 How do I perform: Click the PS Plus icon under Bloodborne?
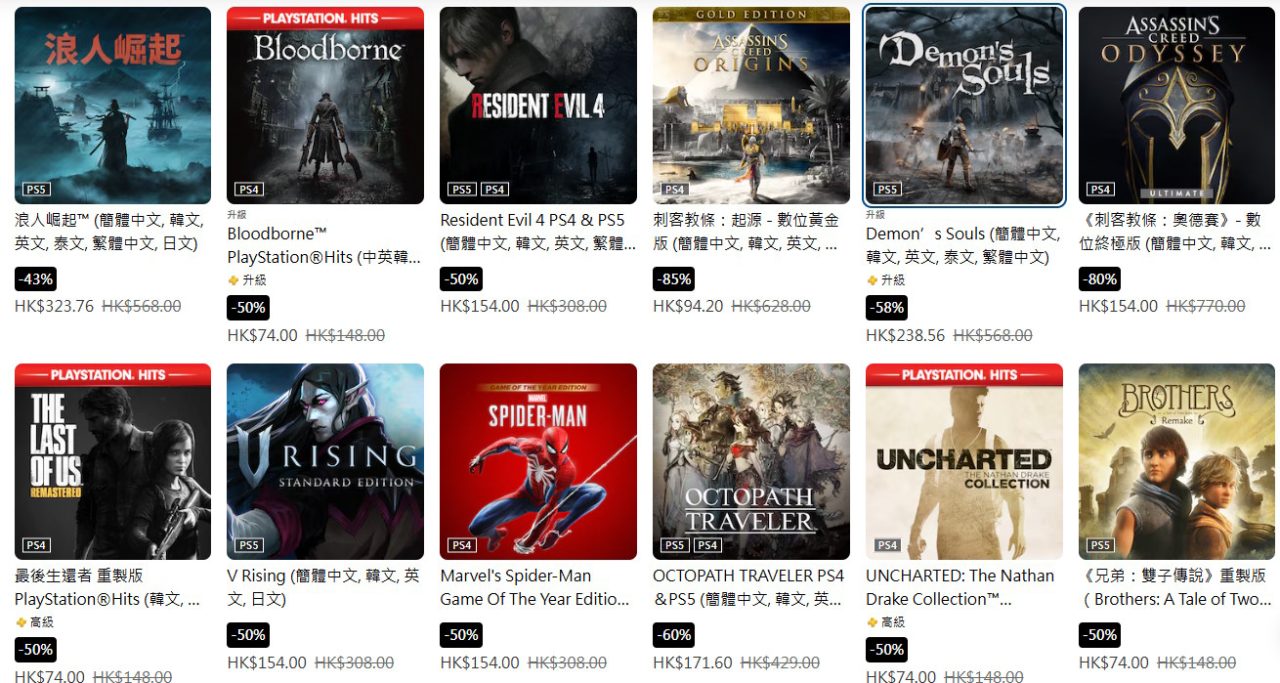(233, 280)
